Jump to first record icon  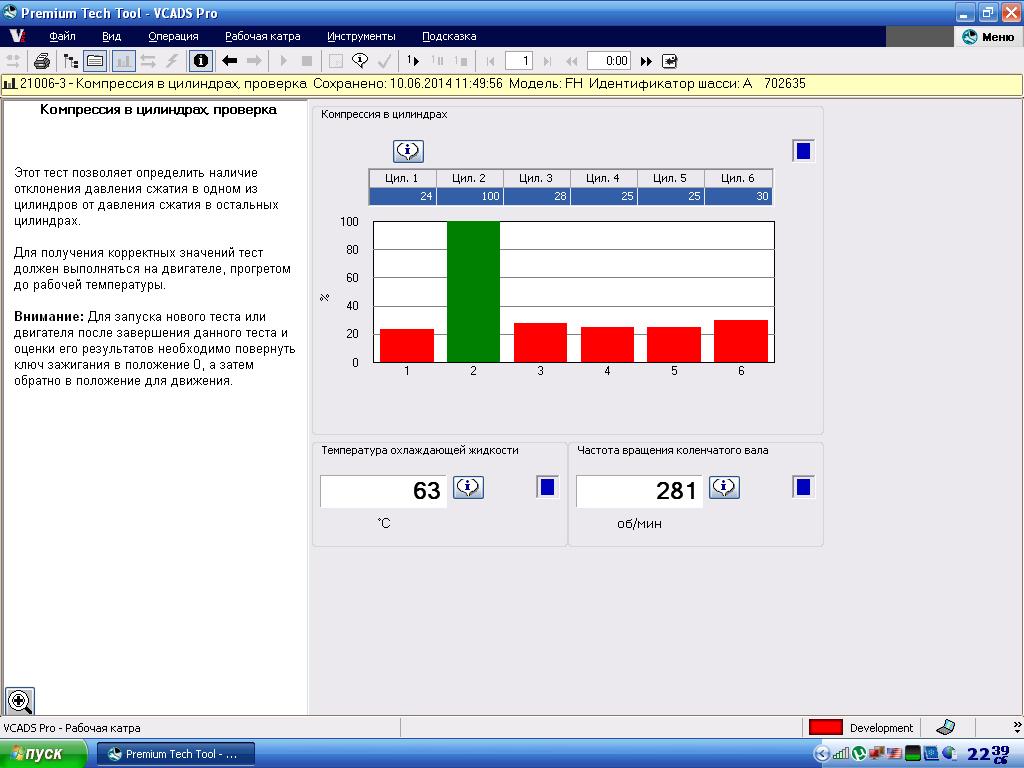tap(490, 61)
